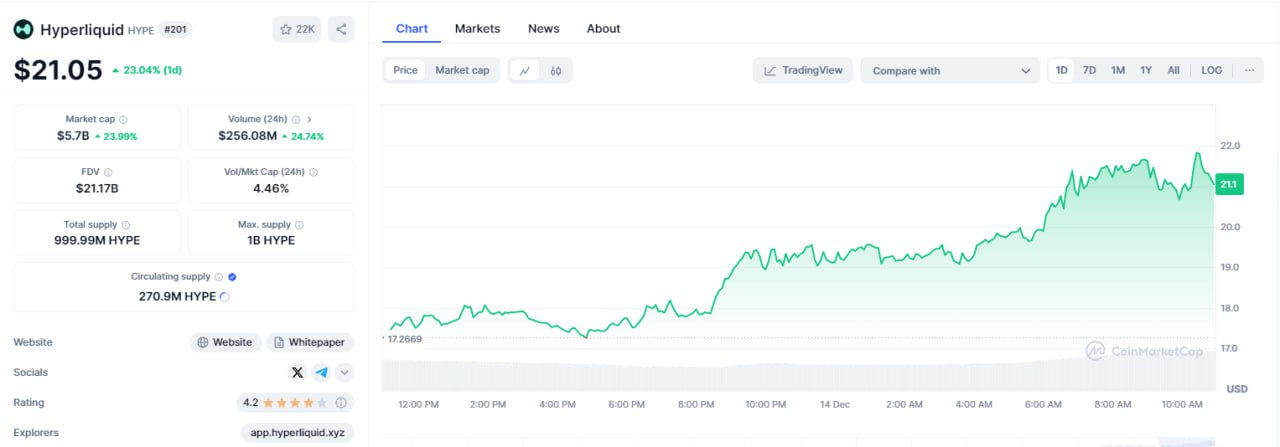Click the Hyperliquid logo icon
Image resolution: width=1280 pixels, height=447 pixels.
point(23,30)
